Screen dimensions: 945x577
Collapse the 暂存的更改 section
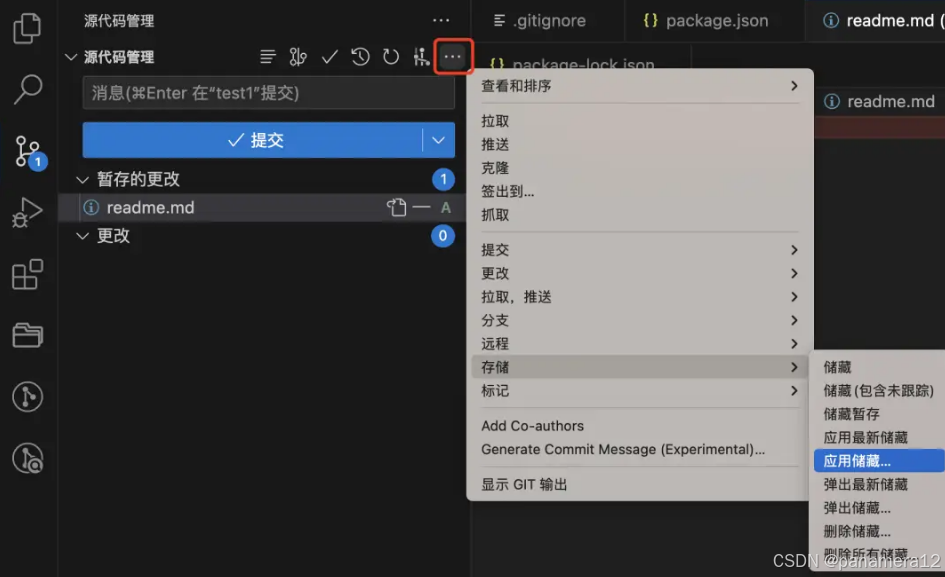click(83, 180)
